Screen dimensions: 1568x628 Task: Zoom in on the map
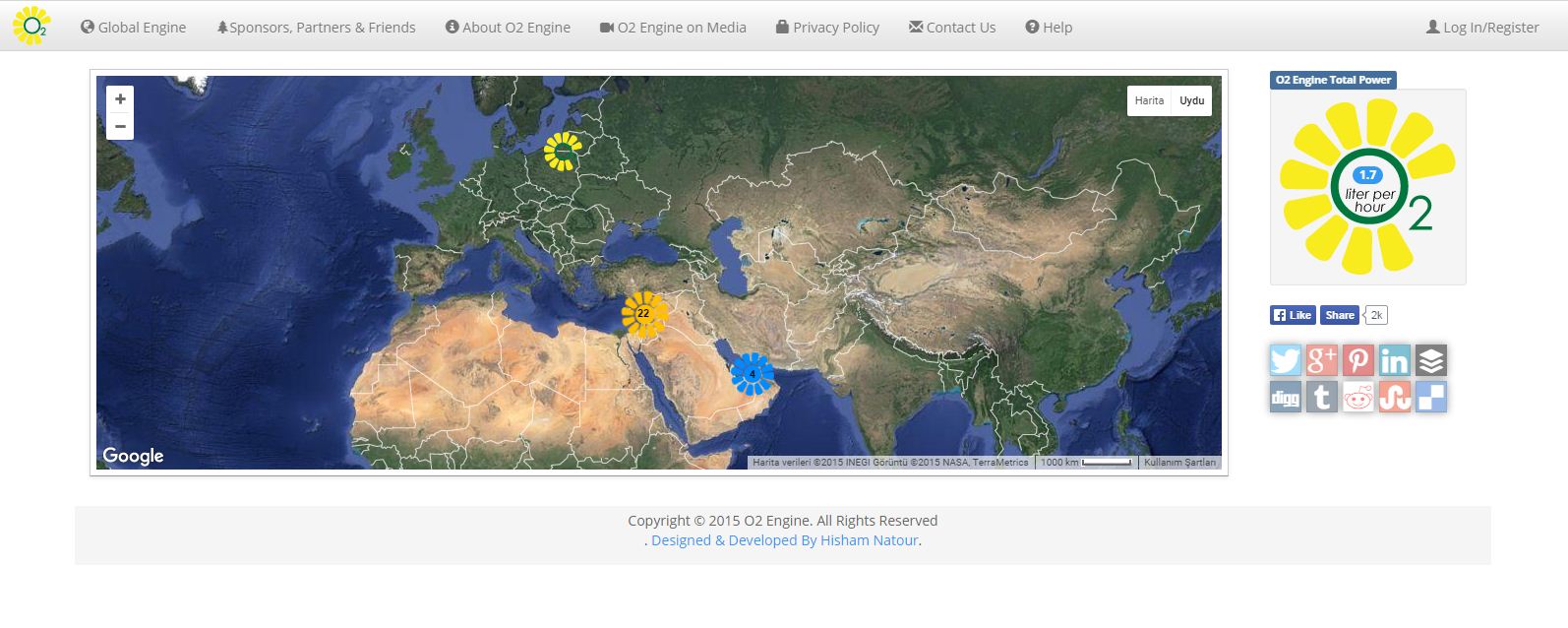[x=120, y=99]
